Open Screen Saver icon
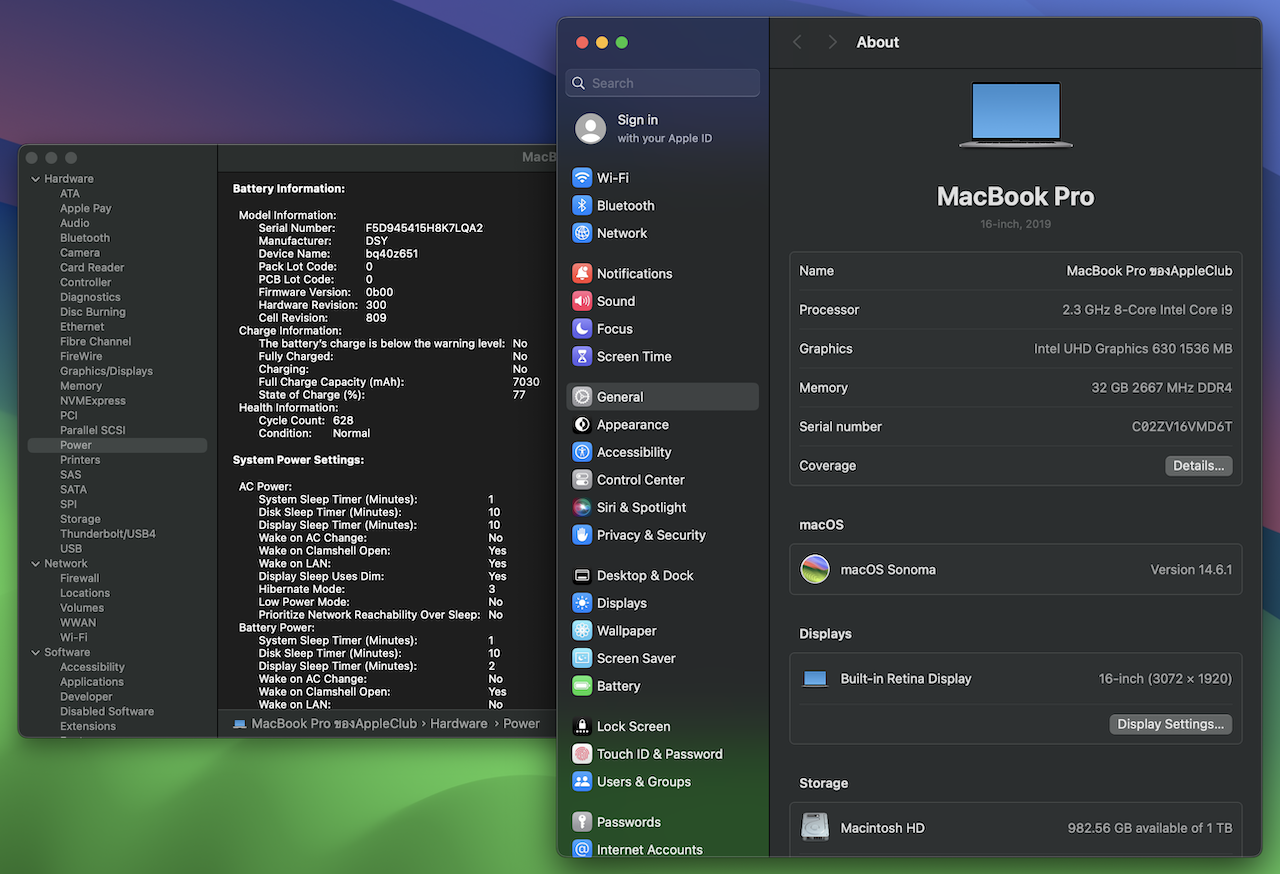 tap(582, 658)
